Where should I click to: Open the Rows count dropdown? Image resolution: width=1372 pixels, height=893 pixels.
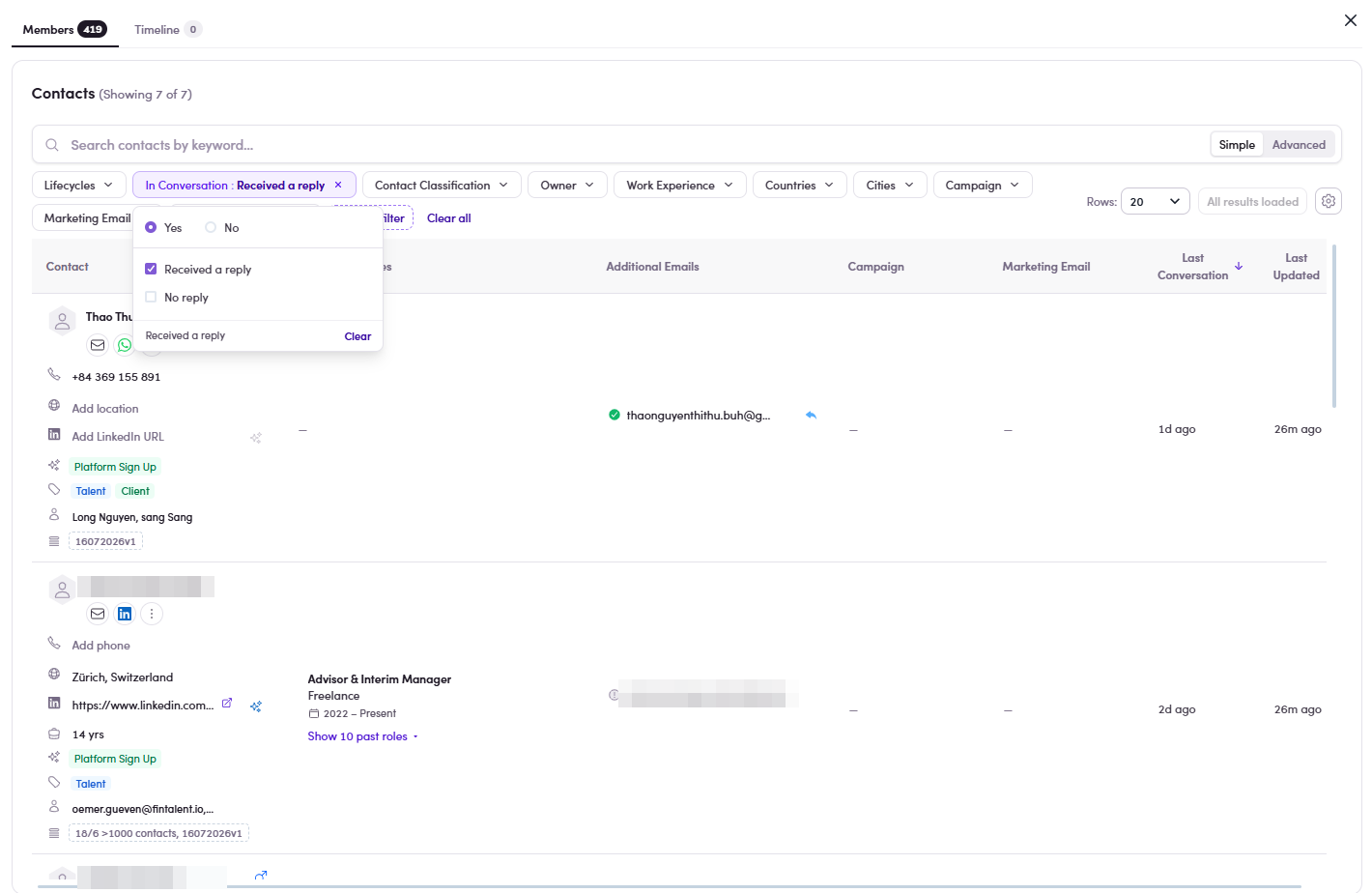(1156, 201)
